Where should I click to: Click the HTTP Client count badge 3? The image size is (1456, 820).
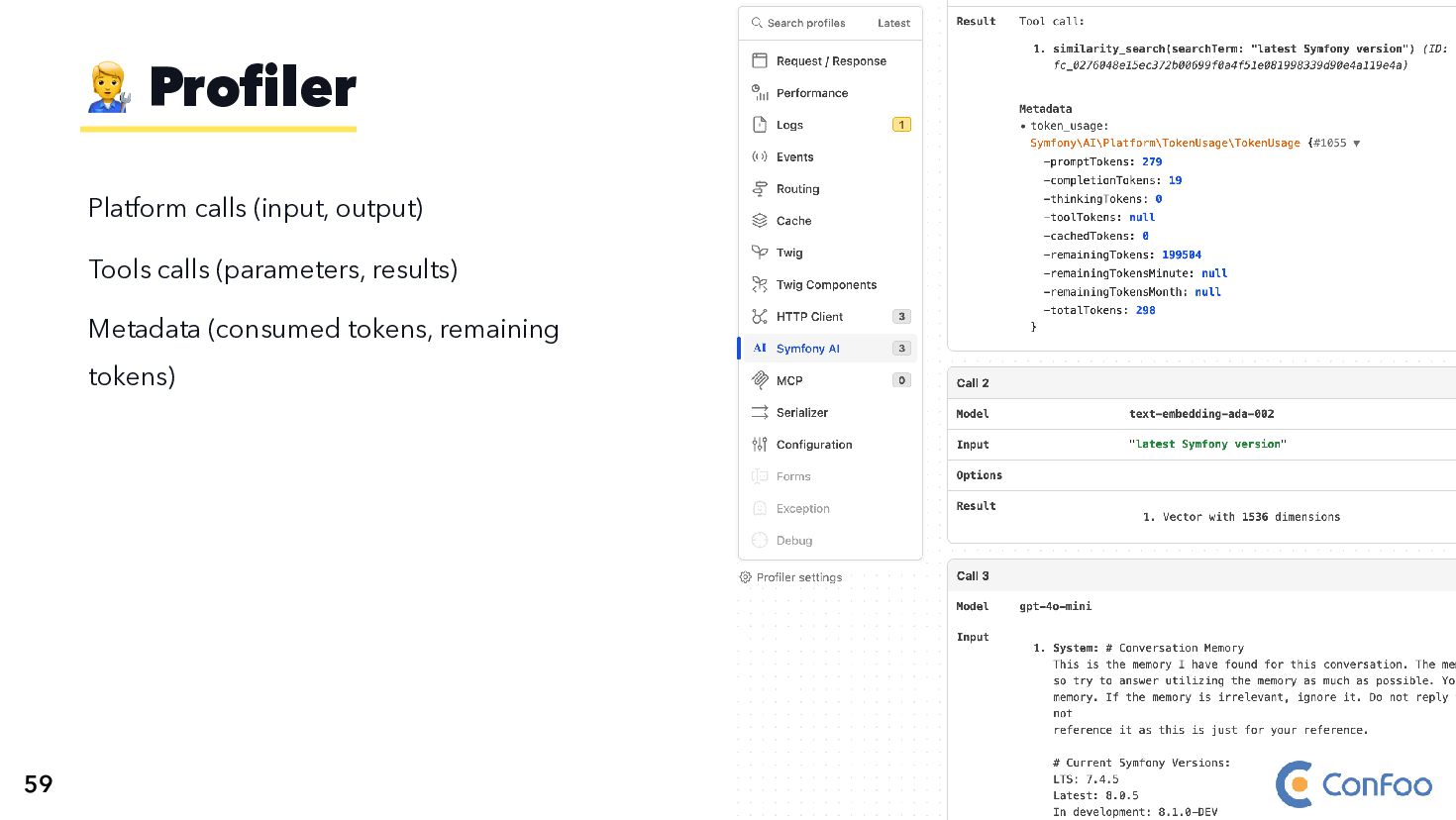(x=901, y=317)
